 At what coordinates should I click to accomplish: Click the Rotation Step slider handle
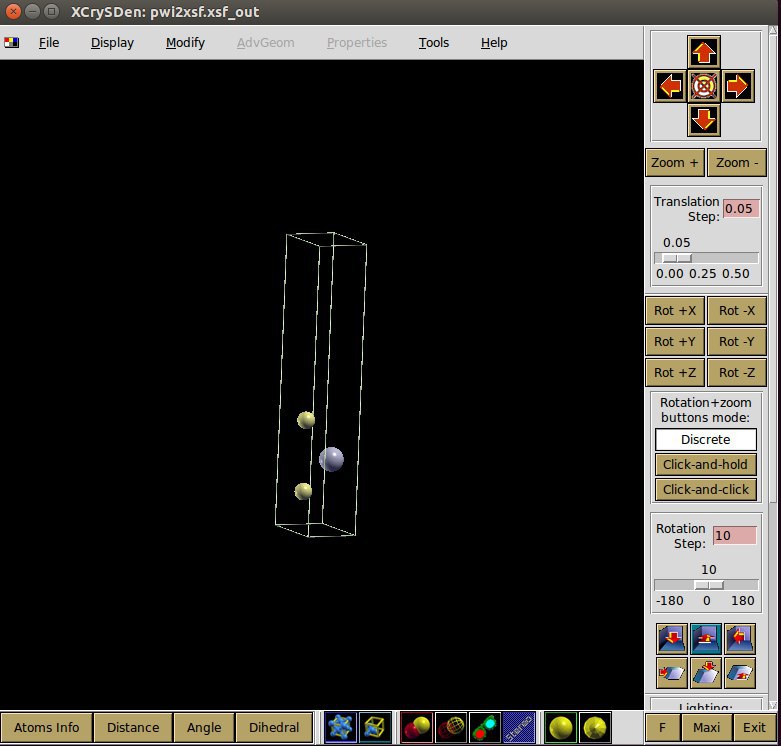pos(709,585)
